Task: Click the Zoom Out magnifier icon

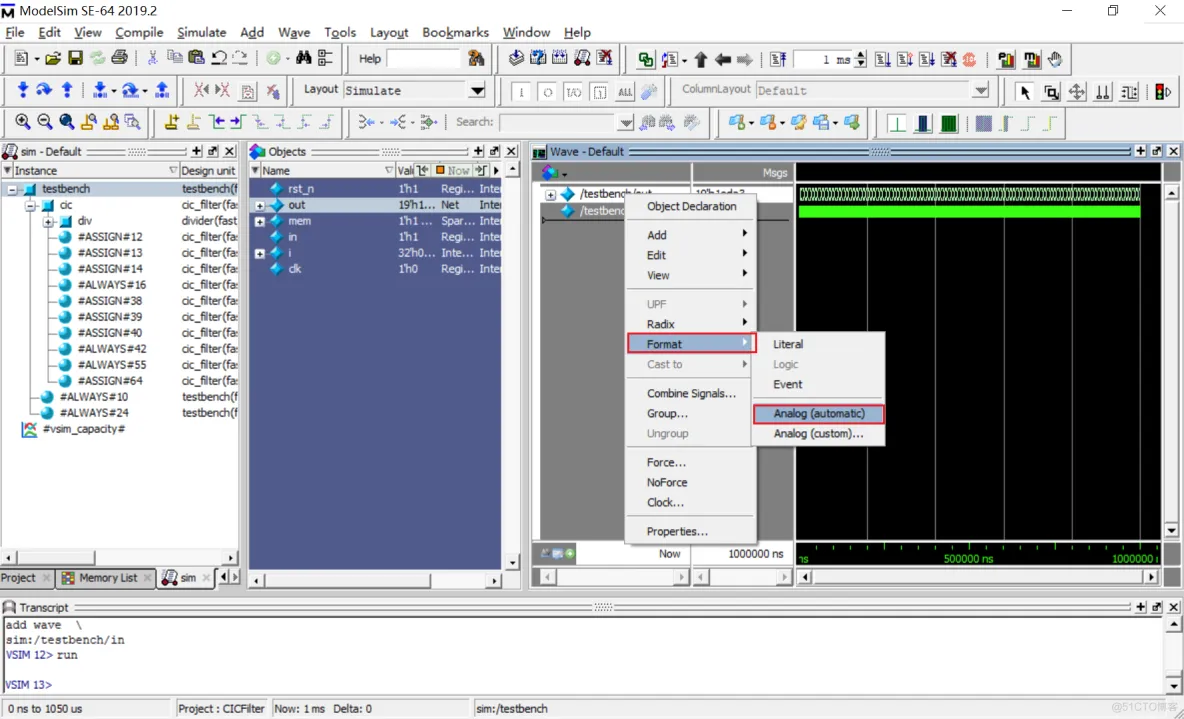Action: coord(45,122)
